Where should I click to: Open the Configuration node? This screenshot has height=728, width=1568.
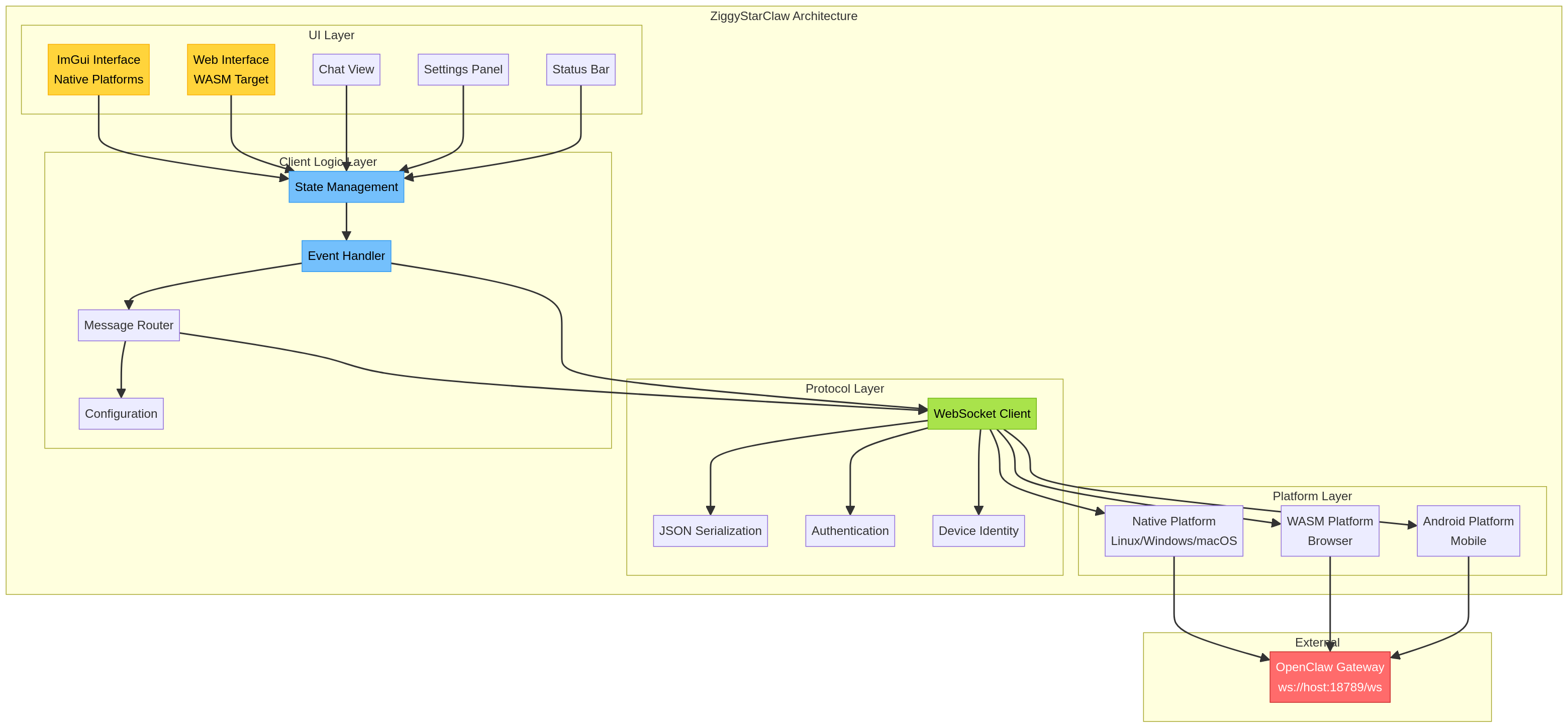click(121, 413)
